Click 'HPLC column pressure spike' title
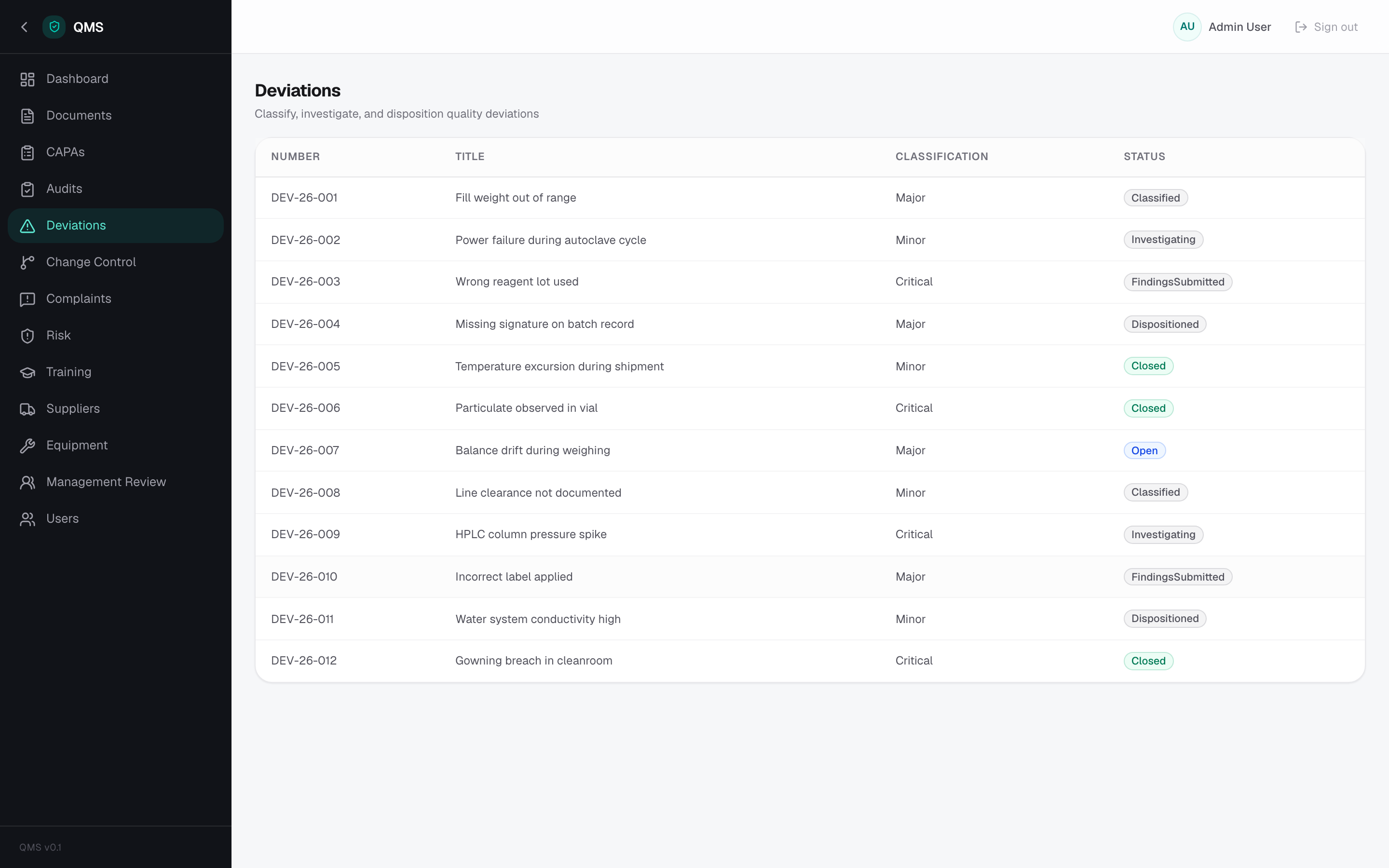The height and width of the screenshot is (868, 1389). (x=531, y=534)
